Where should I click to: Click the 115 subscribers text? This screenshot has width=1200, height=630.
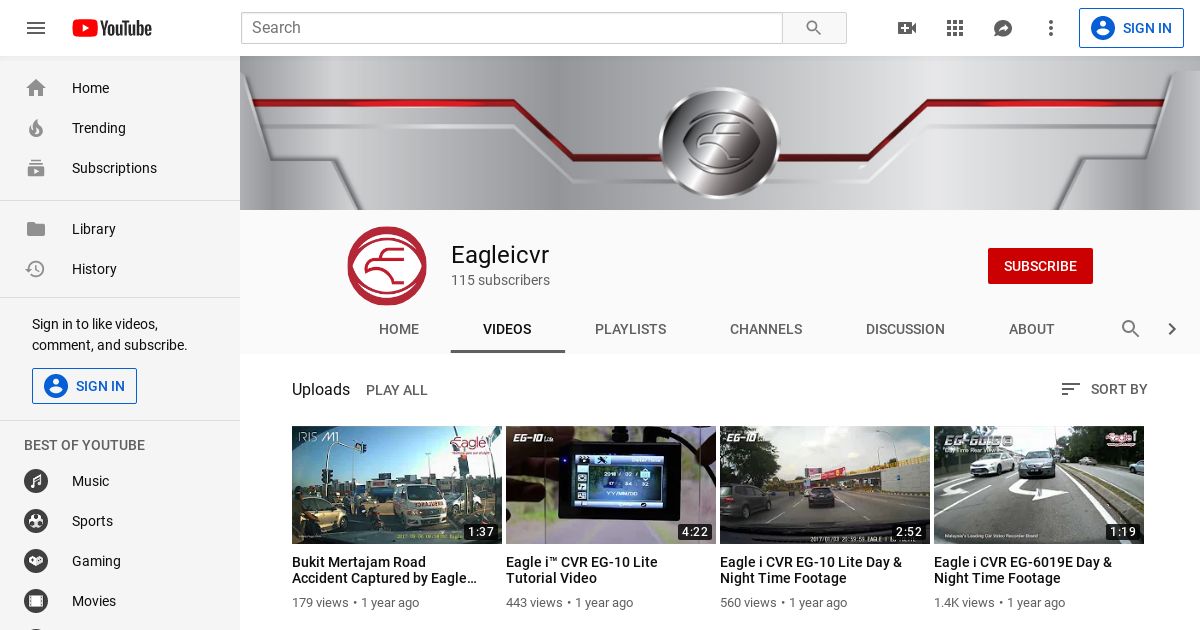coord(500,280)
